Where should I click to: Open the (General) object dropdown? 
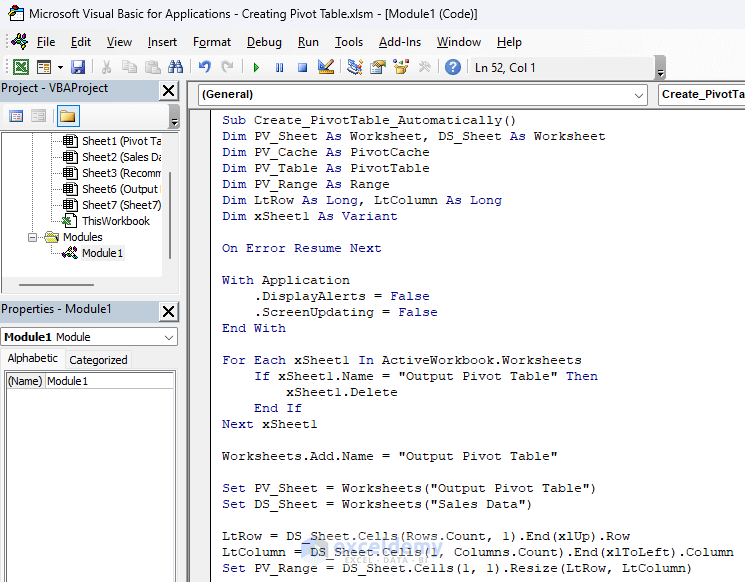pyautogui.click(x=422, y=94)
